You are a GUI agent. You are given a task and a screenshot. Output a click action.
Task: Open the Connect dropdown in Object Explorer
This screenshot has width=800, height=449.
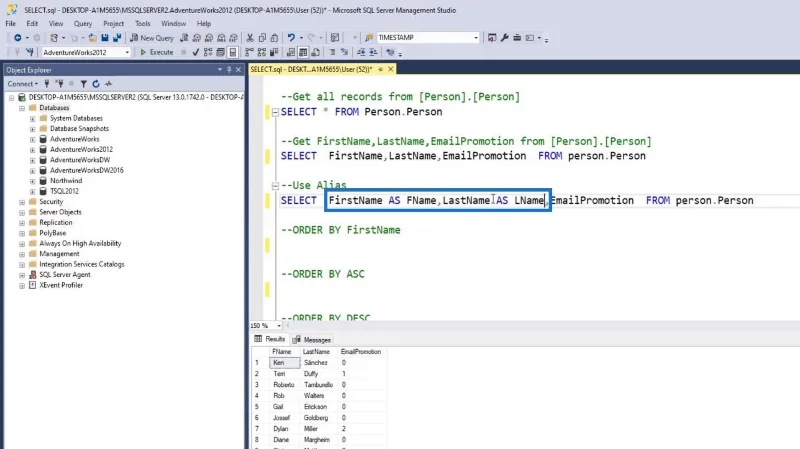(x=22, y=84)
